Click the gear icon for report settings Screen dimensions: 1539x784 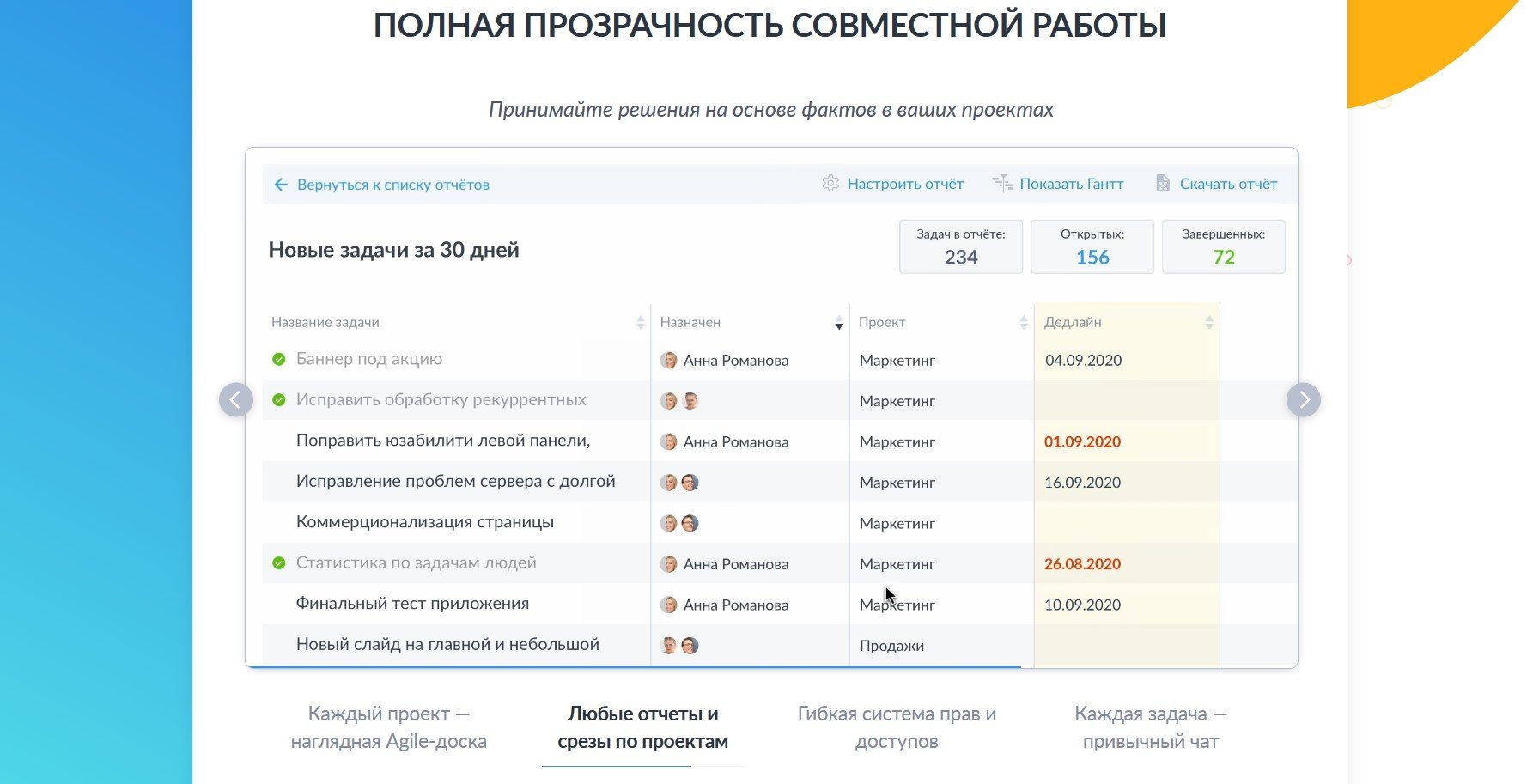(830, 184)
